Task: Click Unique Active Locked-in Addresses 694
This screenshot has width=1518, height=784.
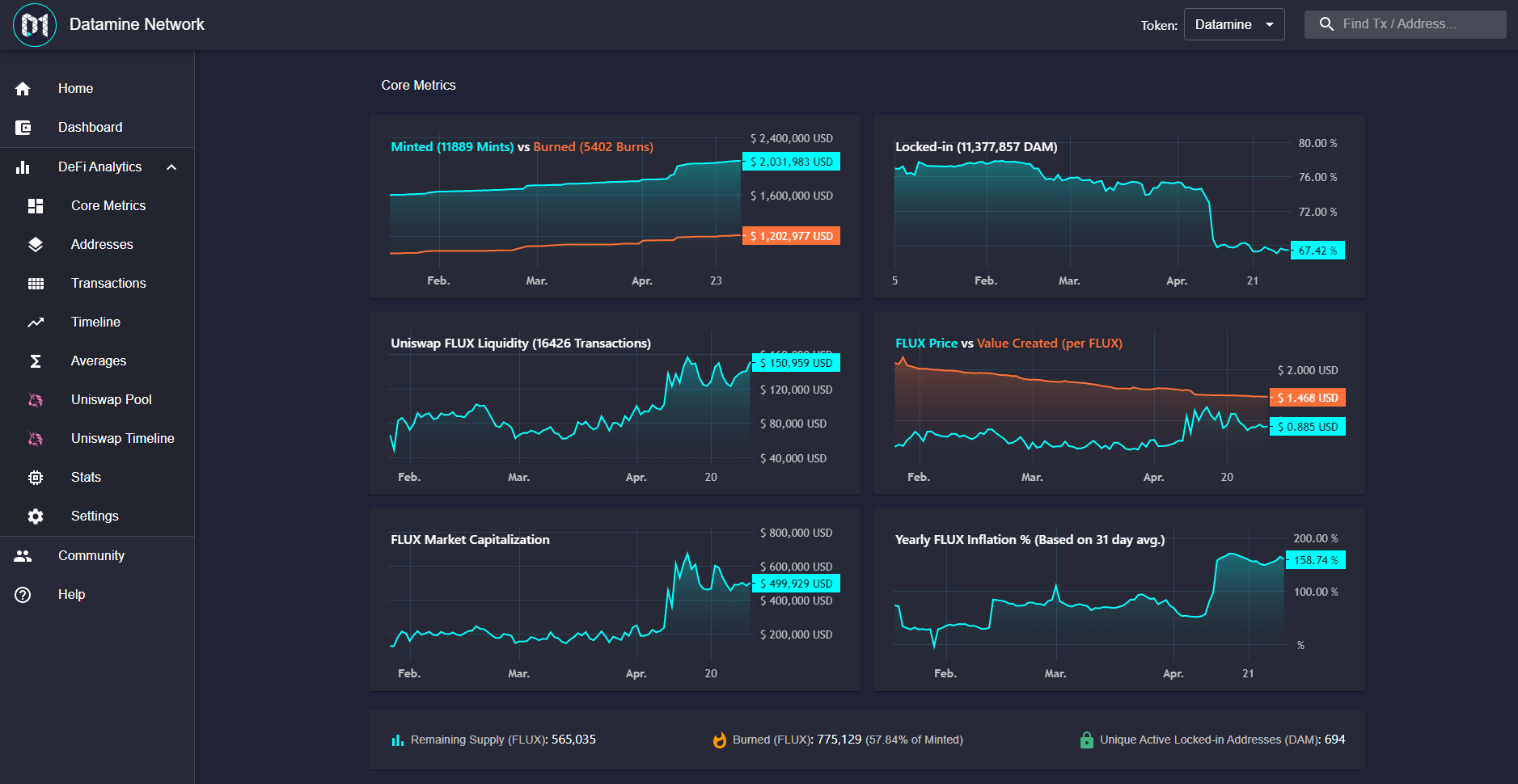Action: (x=1222, y=740)
